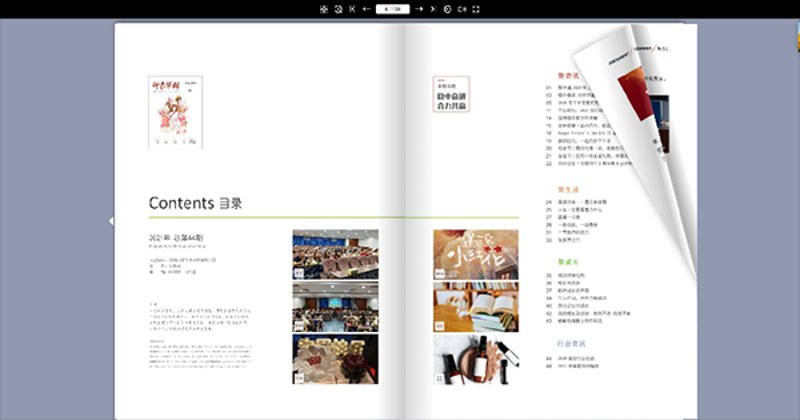
Task: Click contents entry numbered 35
Action: [565, 275]
